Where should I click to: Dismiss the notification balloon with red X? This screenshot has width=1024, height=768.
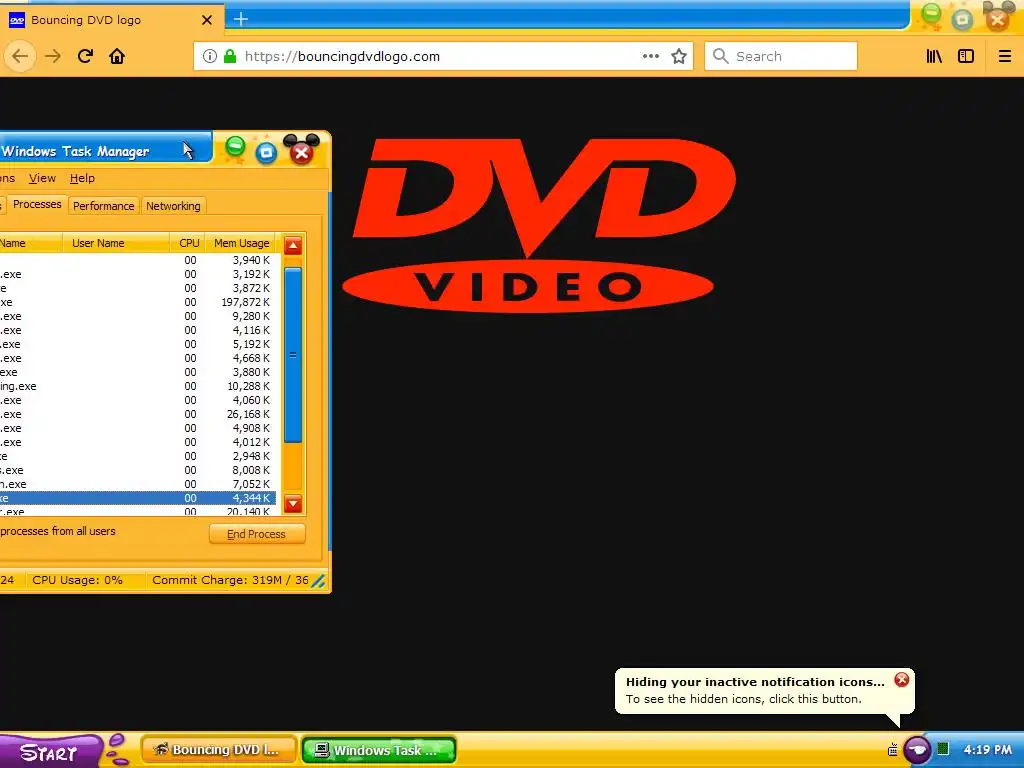pyautogui.click(x=902, y=680)
